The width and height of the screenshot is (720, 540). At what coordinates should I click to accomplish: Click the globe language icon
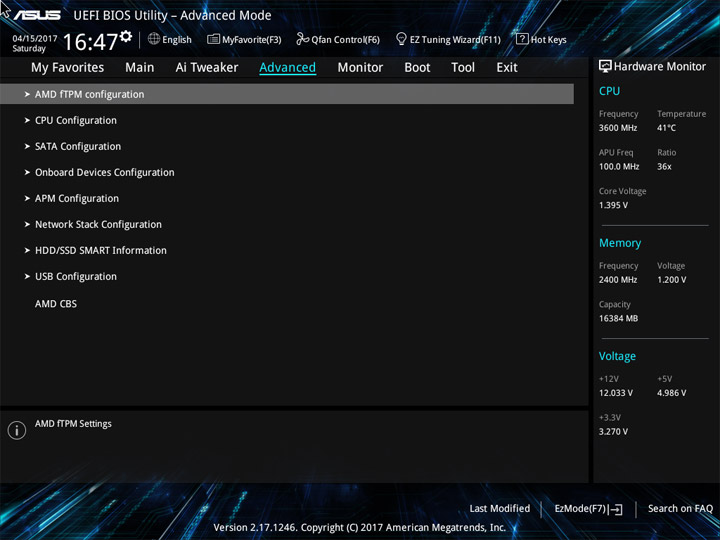click(x=154, y=39)
